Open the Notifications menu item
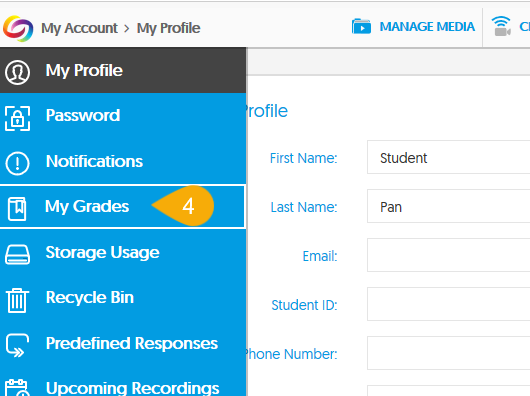 pyautogui.click(x=123, y=161)
